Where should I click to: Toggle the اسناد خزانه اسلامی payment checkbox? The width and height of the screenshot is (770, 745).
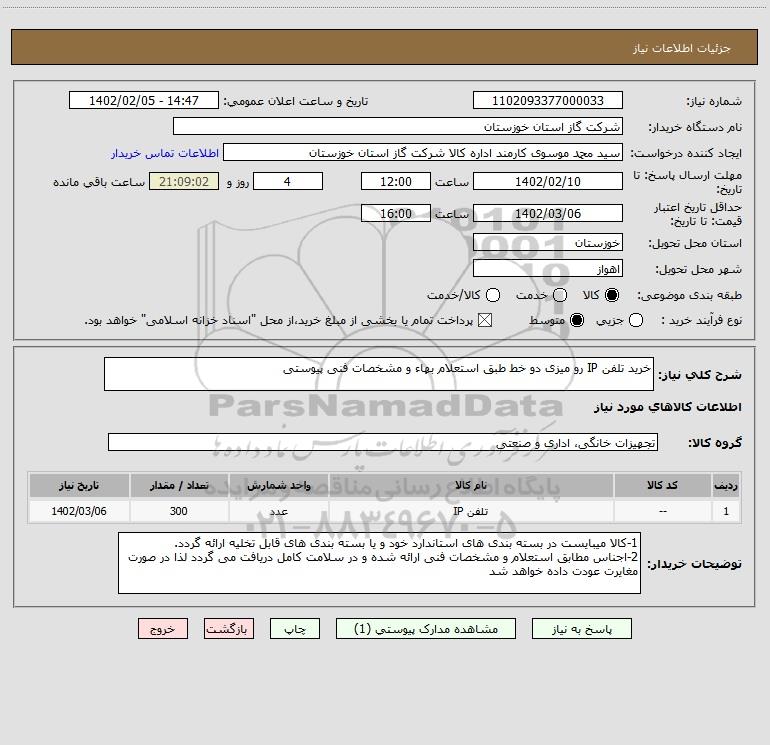(485, 320)
